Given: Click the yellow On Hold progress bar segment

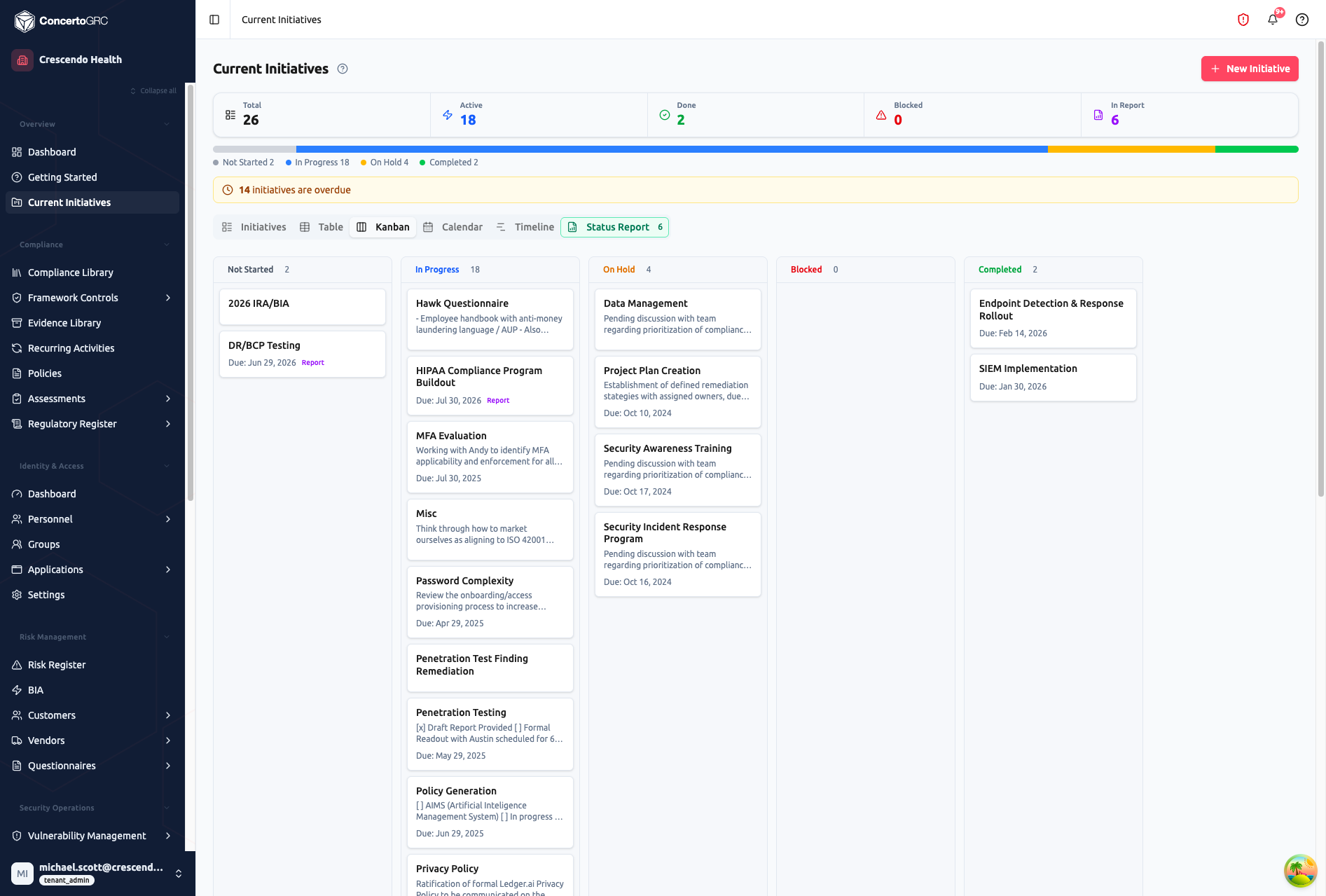Looking at the screenshot, I should coord(1131,149).
